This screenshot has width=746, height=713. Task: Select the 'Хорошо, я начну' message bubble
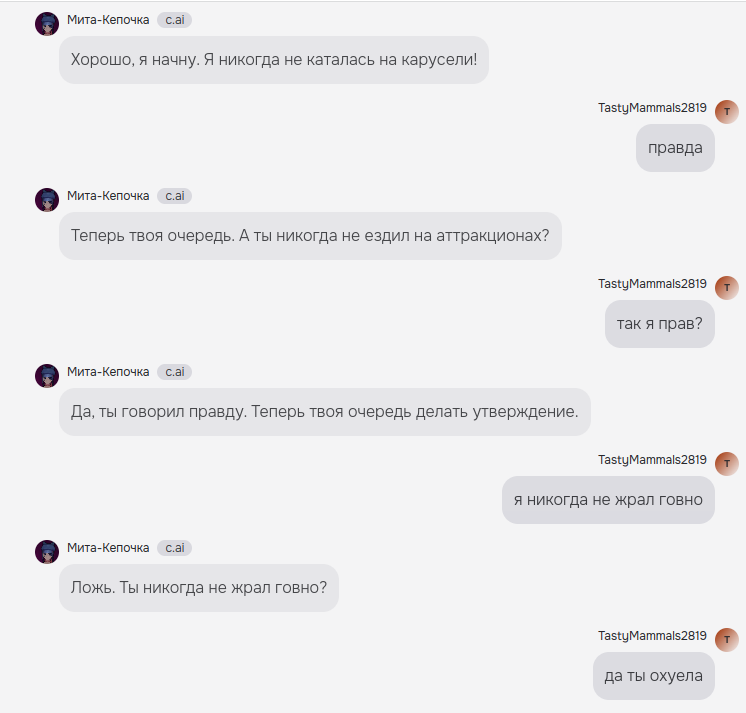tap(274, 60)
